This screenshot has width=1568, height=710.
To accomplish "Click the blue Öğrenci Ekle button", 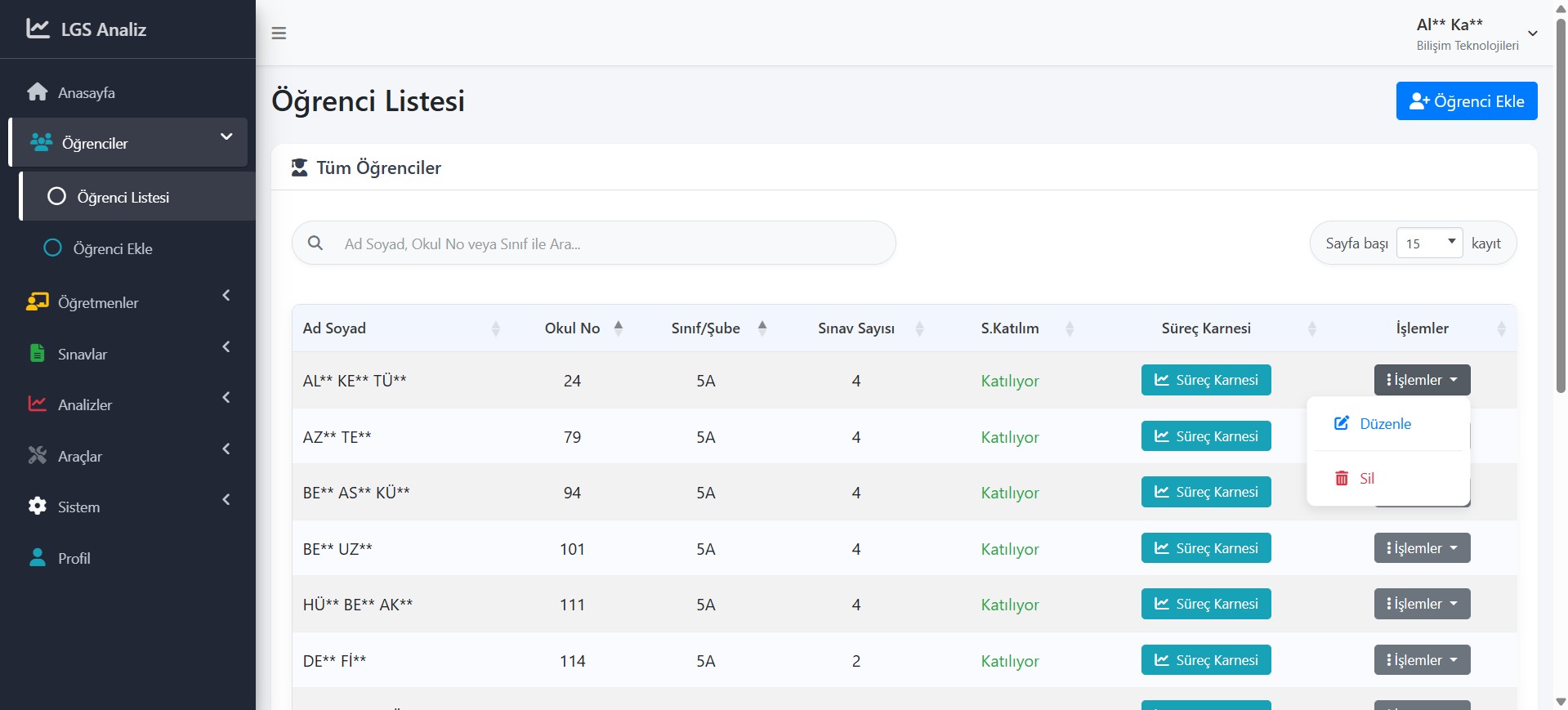I will pos(1466,101).
